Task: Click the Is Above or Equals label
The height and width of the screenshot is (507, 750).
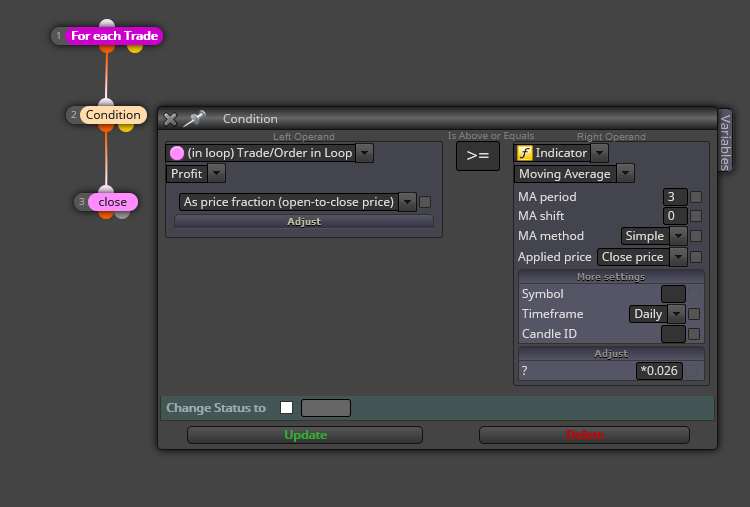Action: [491, 136]
